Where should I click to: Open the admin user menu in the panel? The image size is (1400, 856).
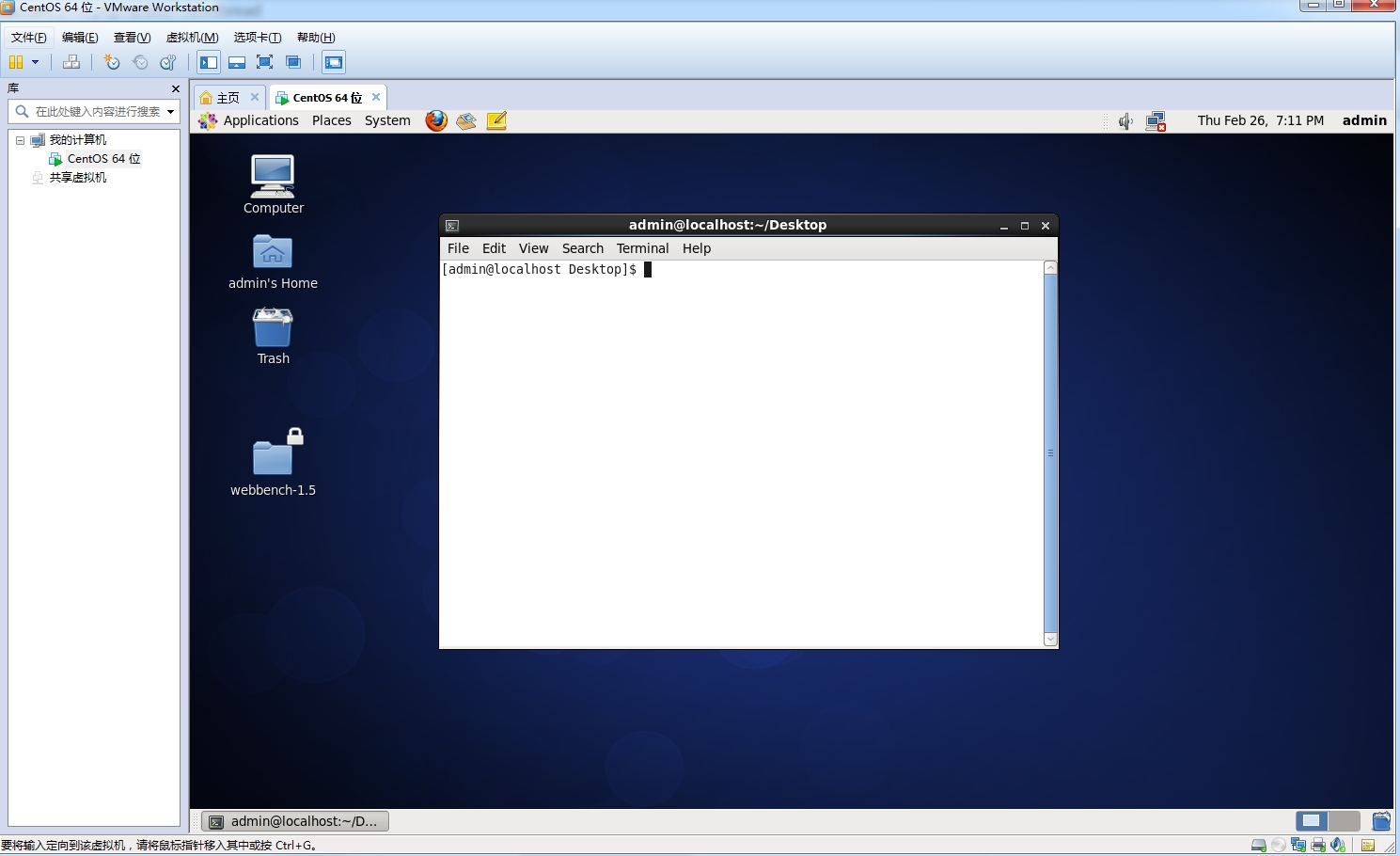[x=1364, y=120]
